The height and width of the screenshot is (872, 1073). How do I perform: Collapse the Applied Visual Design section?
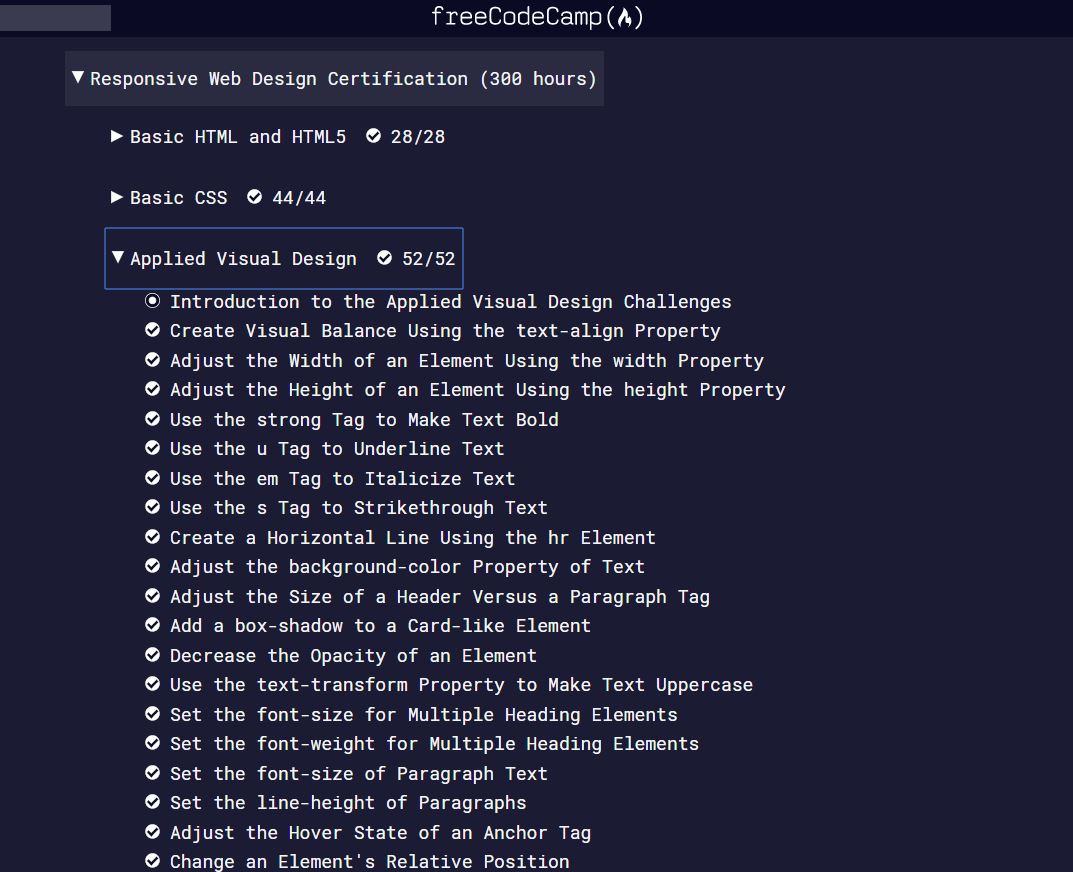click(284, 258)
